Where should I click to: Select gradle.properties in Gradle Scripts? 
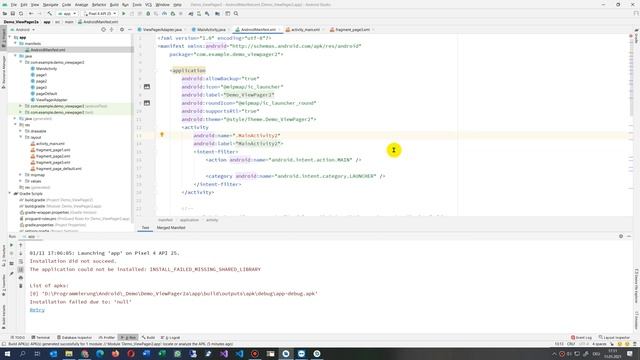(x=40, y=225)
